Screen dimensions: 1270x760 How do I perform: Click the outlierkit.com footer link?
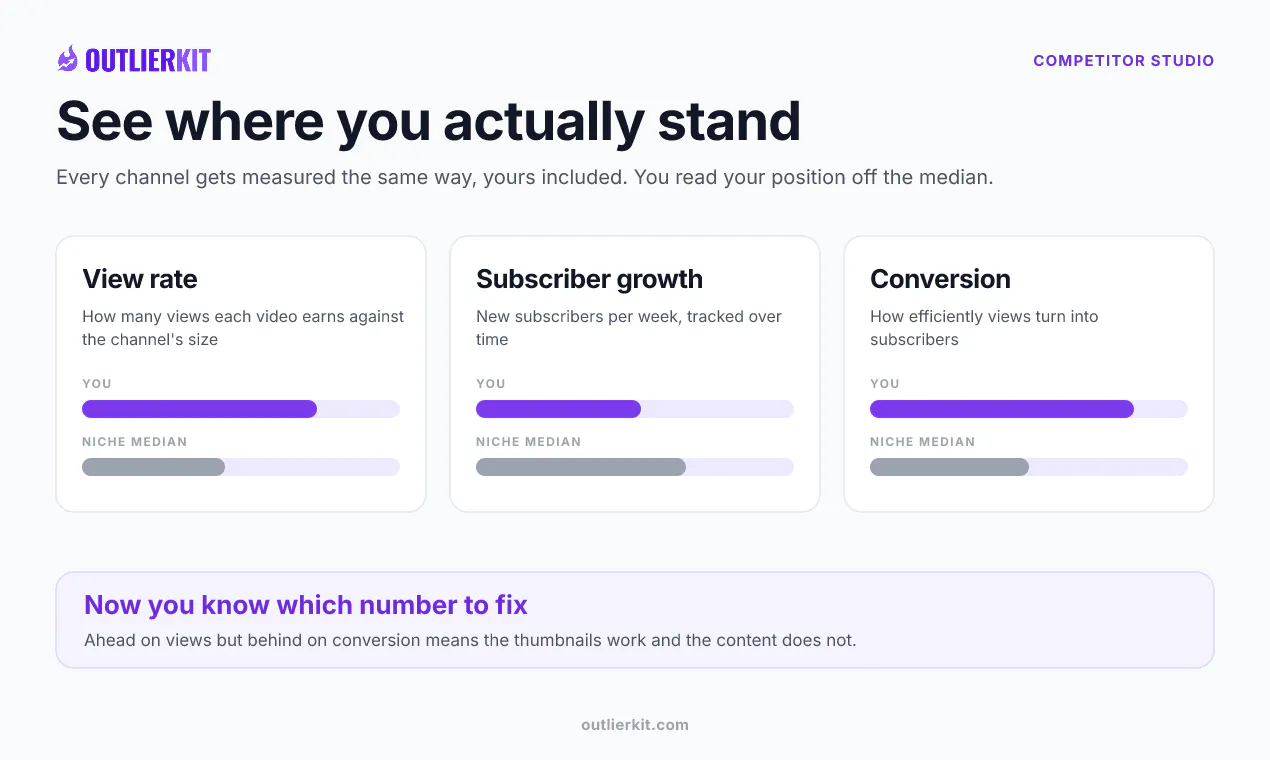(635, 725)
